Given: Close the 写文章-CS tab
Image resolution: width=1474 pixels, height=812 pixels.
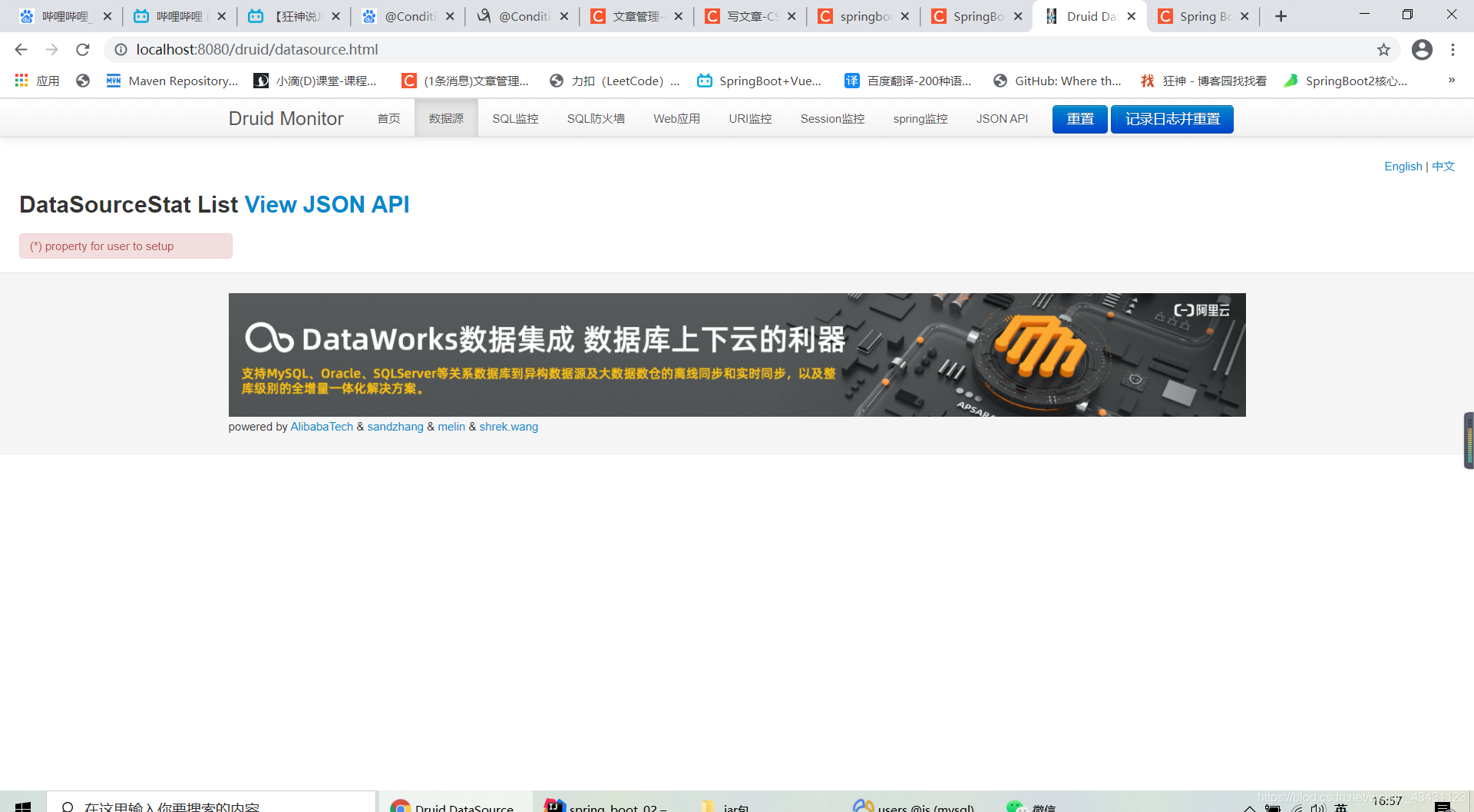Looking at the screenshot, I should click(x=792, y=16).
